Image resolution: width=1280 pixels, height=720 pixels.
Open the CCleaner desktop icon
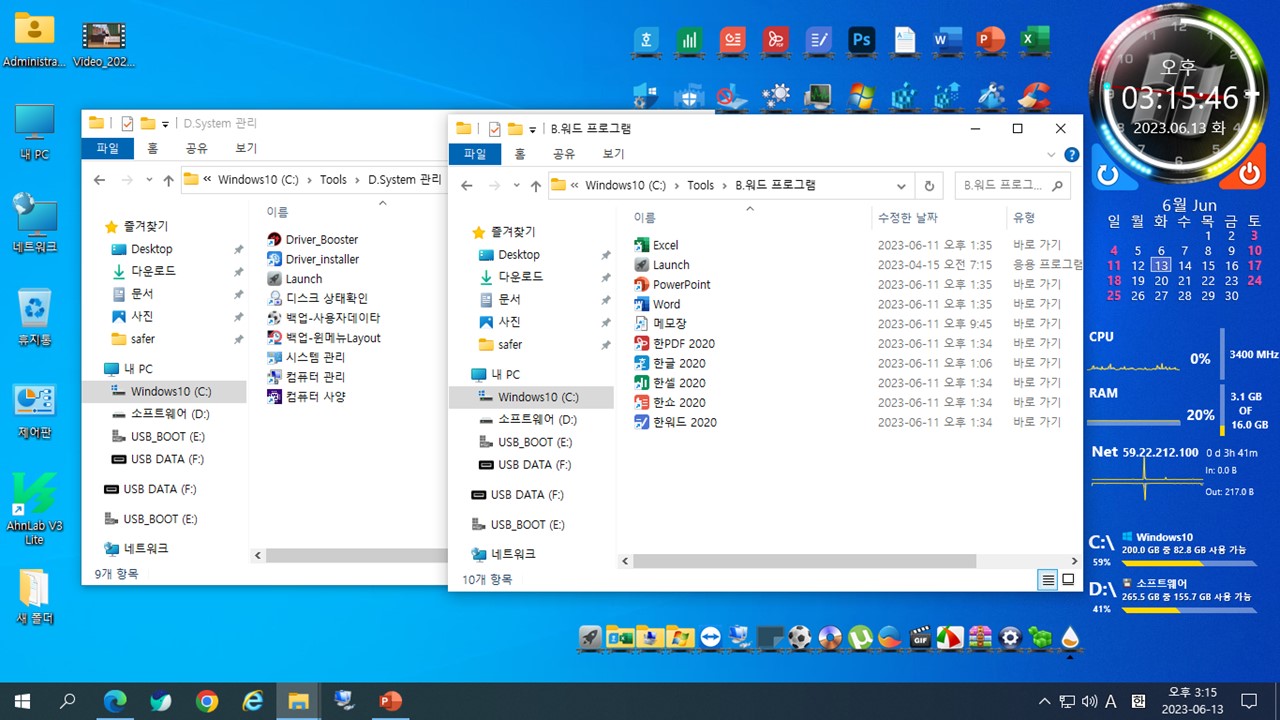1034,96
